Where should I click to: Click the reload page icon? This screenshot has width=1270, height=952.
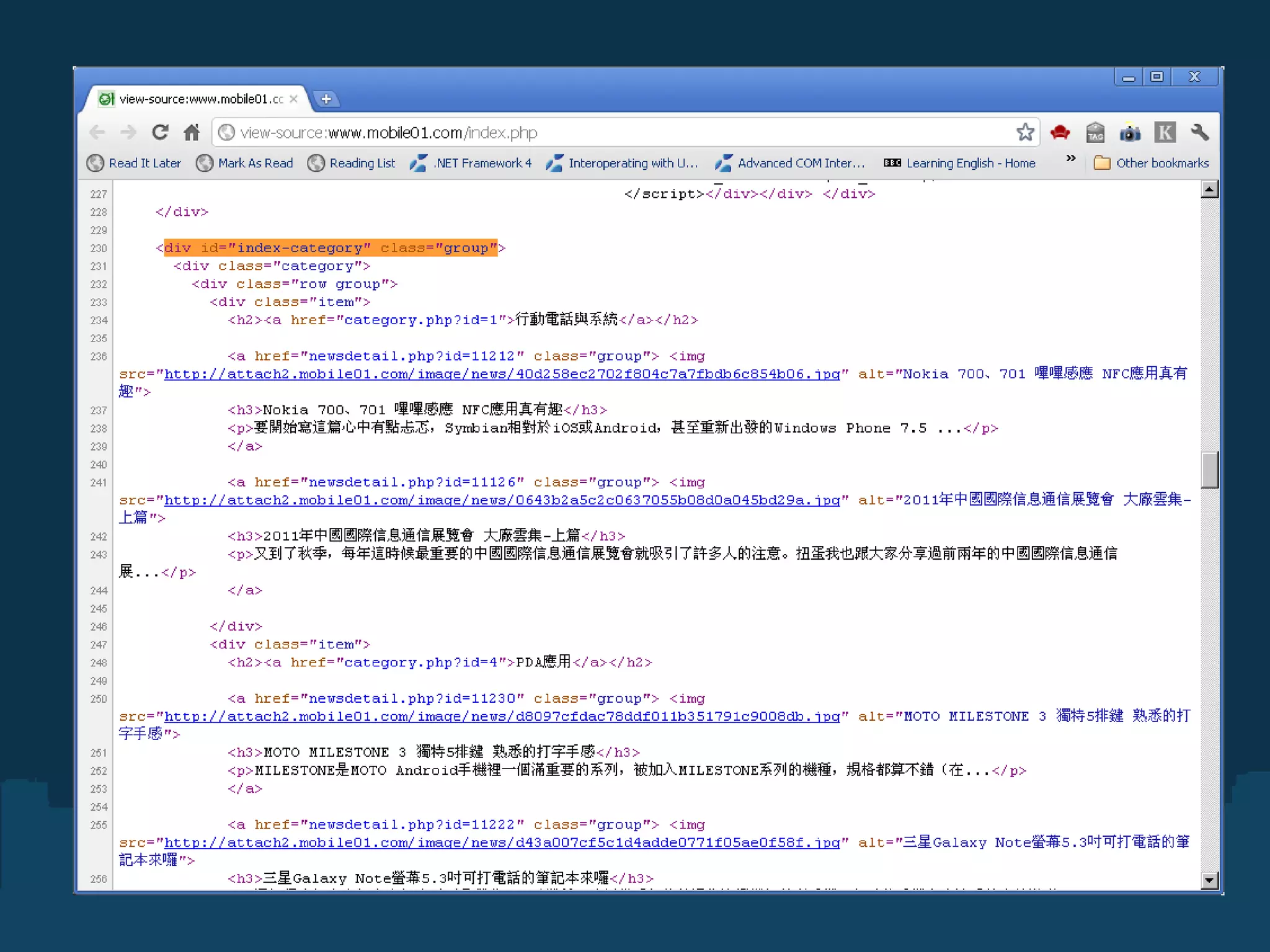(161, 132)
